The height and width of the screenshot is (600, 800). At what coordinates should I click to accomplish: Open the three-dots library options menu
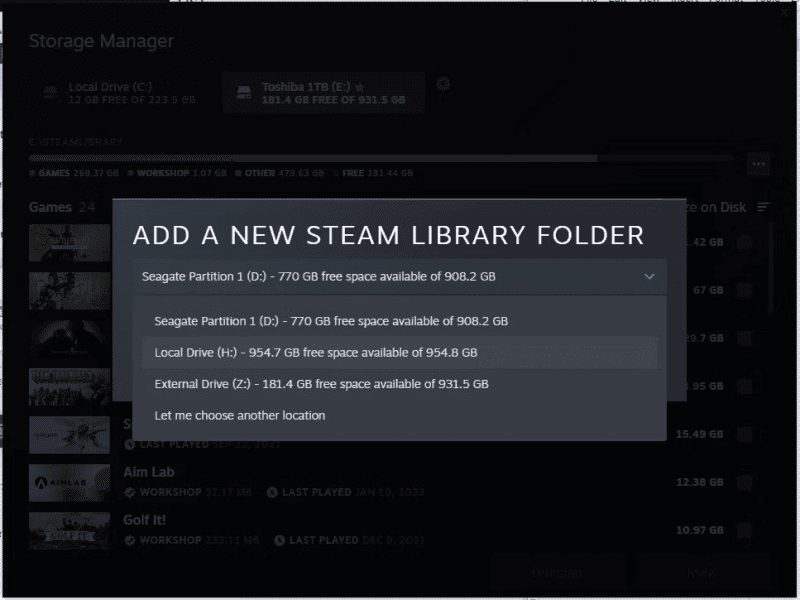tap(759, 164)
